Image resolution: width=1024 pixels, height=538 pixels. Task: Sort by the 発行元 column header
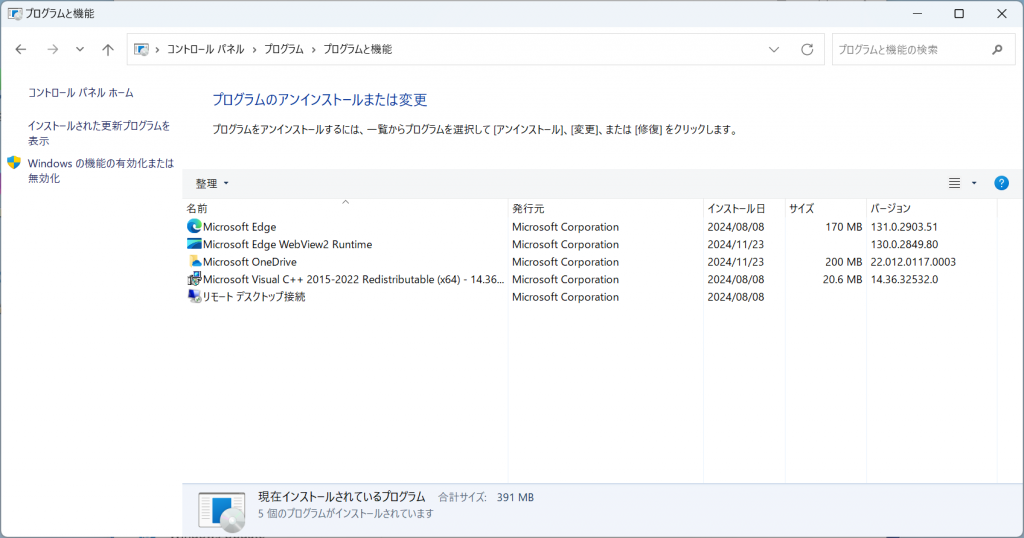605,208
